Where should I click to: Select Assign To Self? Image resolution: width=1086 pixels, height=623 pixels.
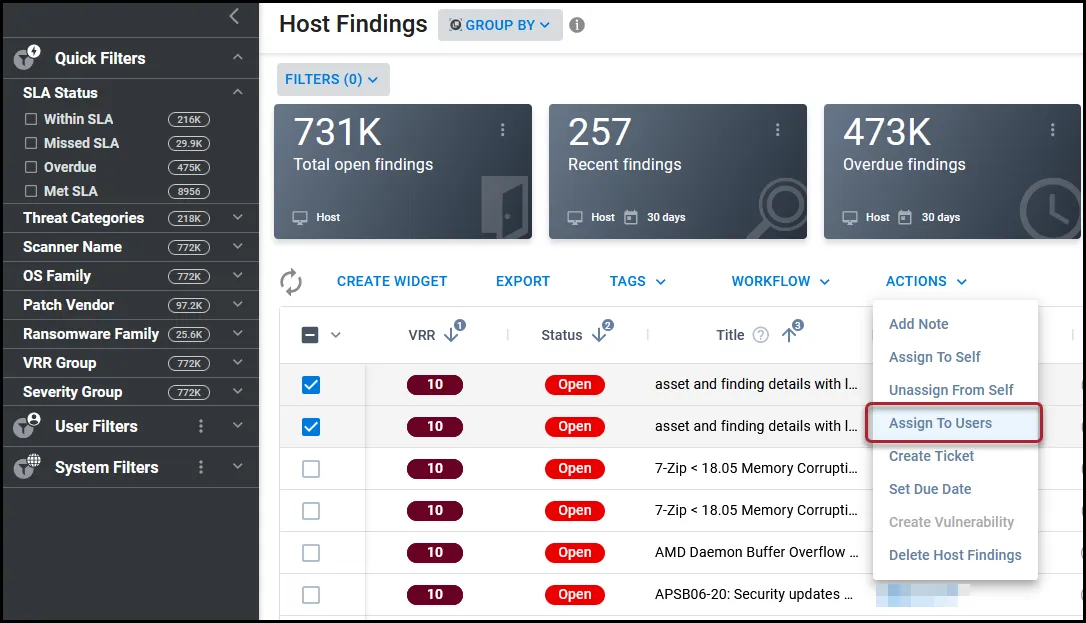point(934,357)
